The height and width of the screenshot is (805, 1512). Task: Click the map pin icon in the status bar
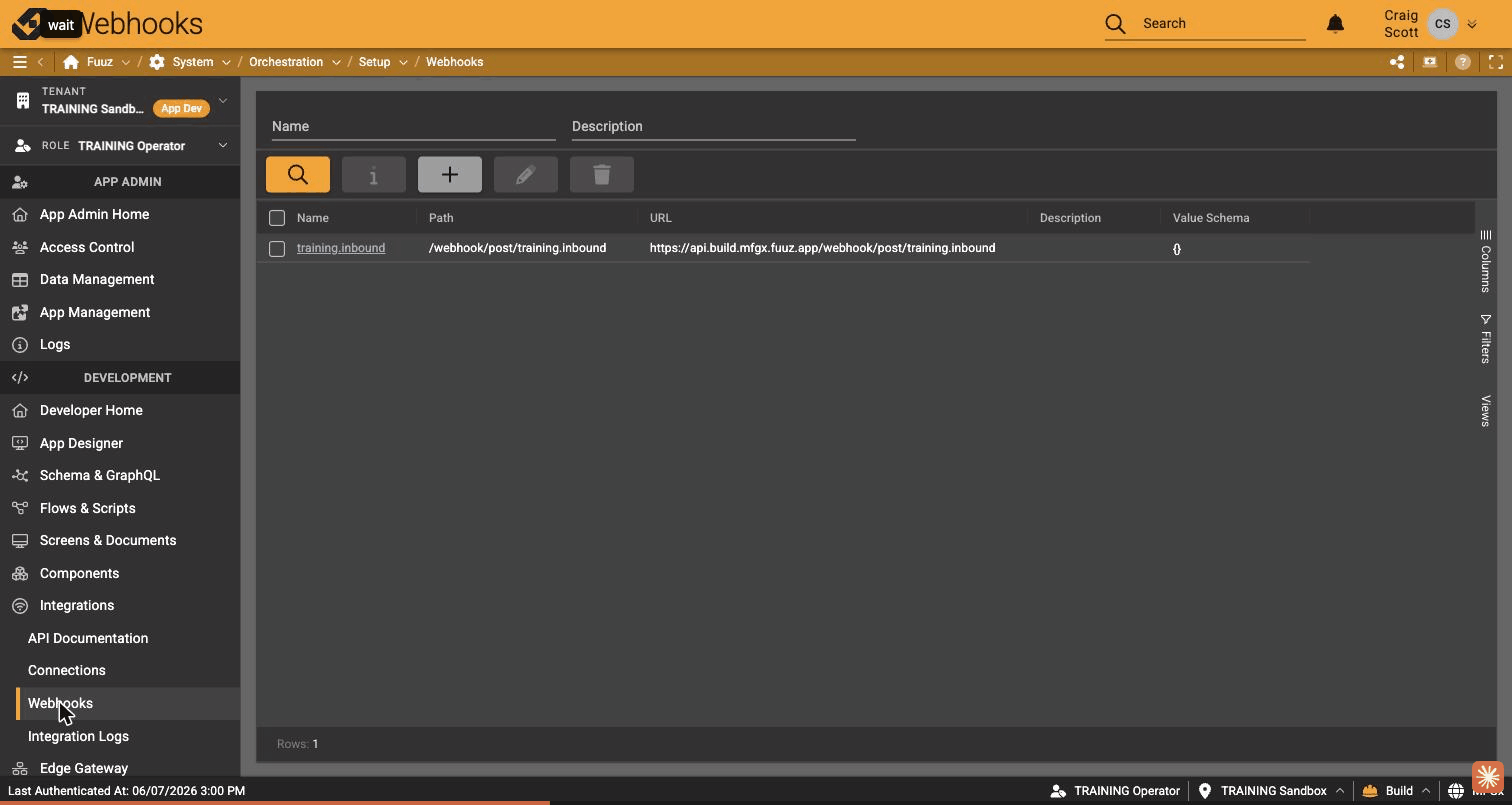coord(1205,791)
